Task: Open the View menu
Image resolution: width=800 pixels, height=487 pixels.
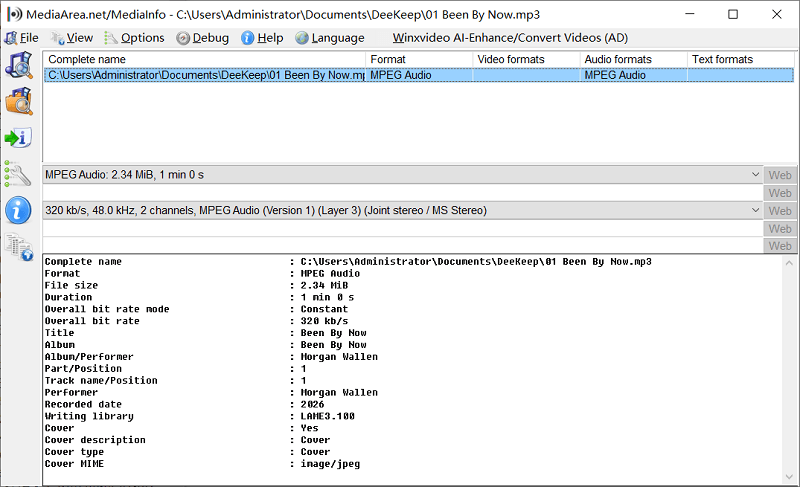Action: coord(72,38)
